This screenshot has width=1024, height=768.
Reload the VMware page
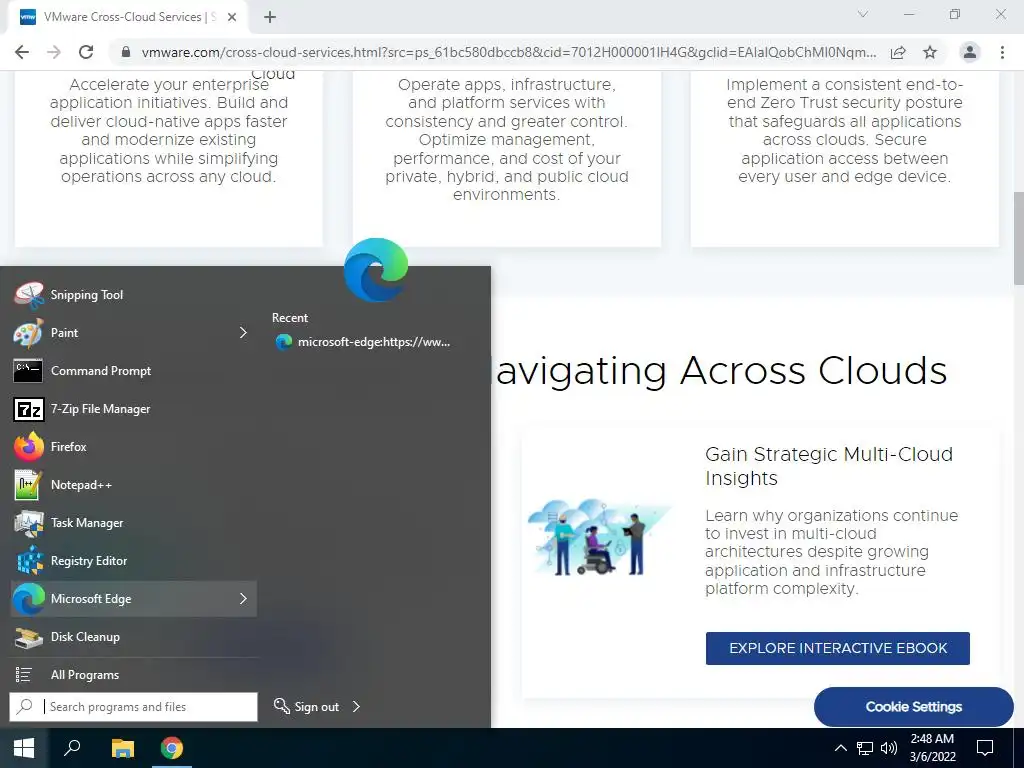[x=86, y=52]
